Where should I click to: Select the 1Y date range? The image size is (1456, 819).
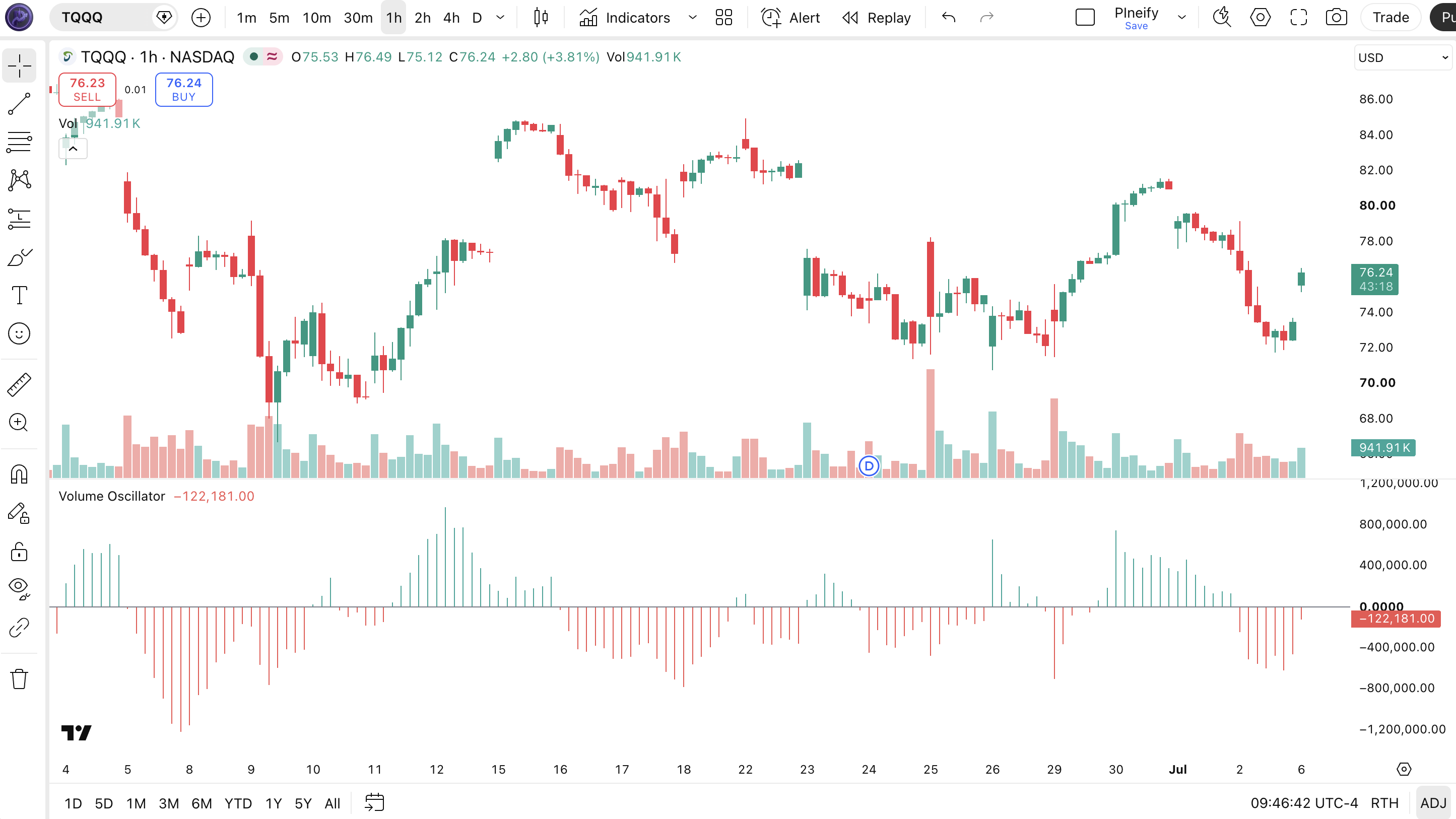[274, 803]
